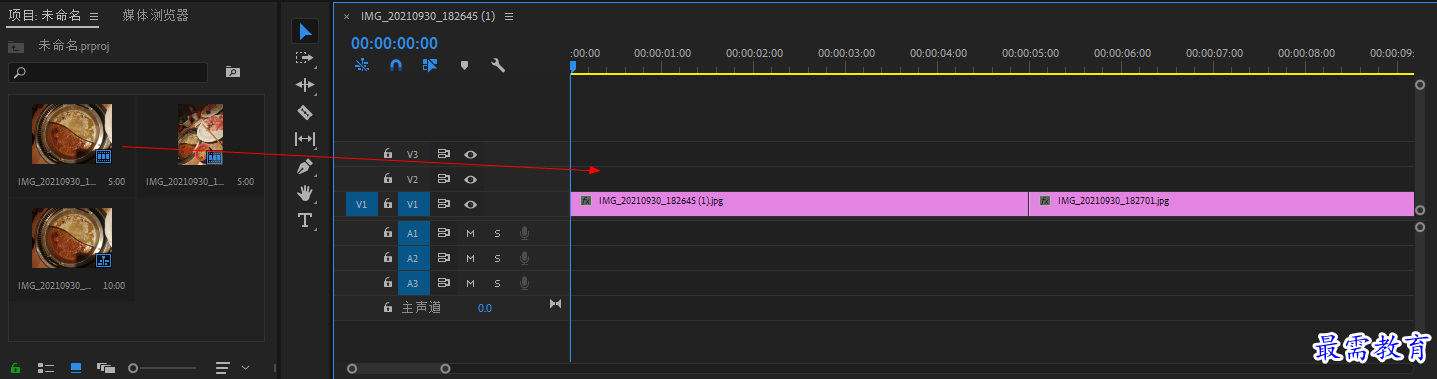Mute audio track A2 with M button
Image resolution: width=1437 pixels, height=379 pixels.
(x=470, y=258)
